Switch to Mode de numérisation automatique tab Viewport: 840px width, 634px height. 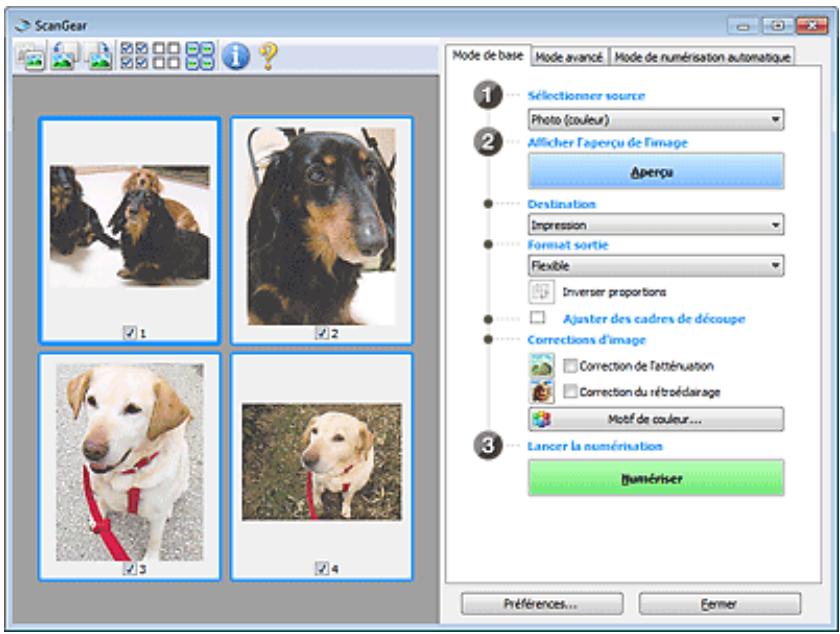(702, 57)
